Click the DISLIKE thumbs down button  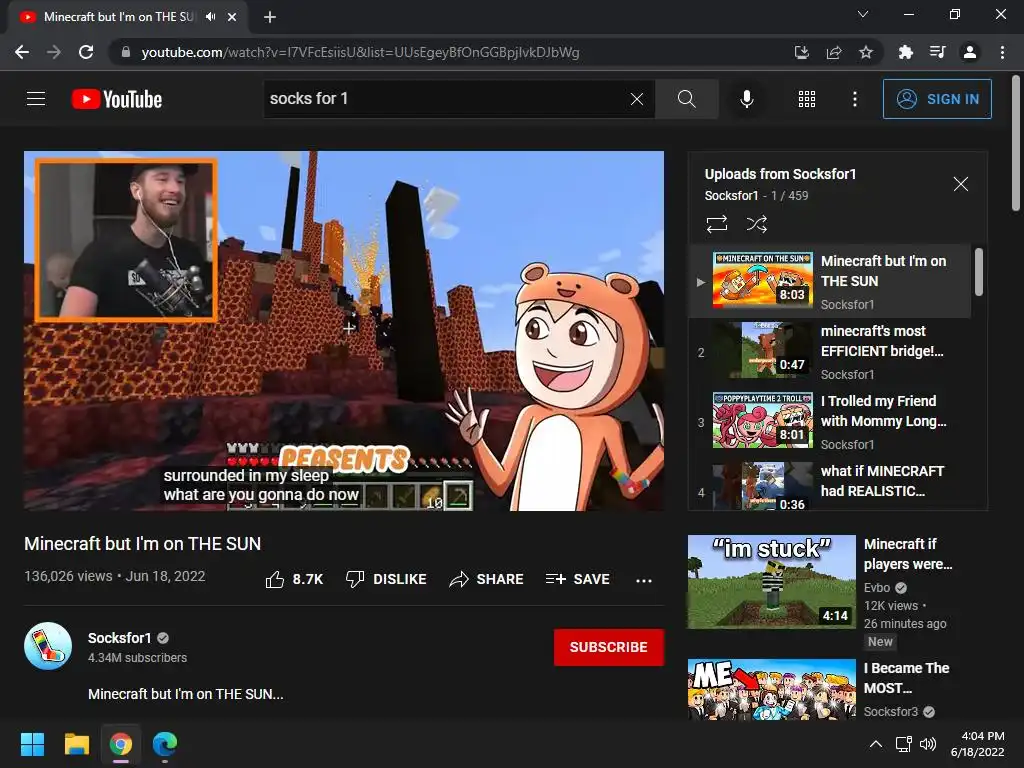[x=386, y=579]
